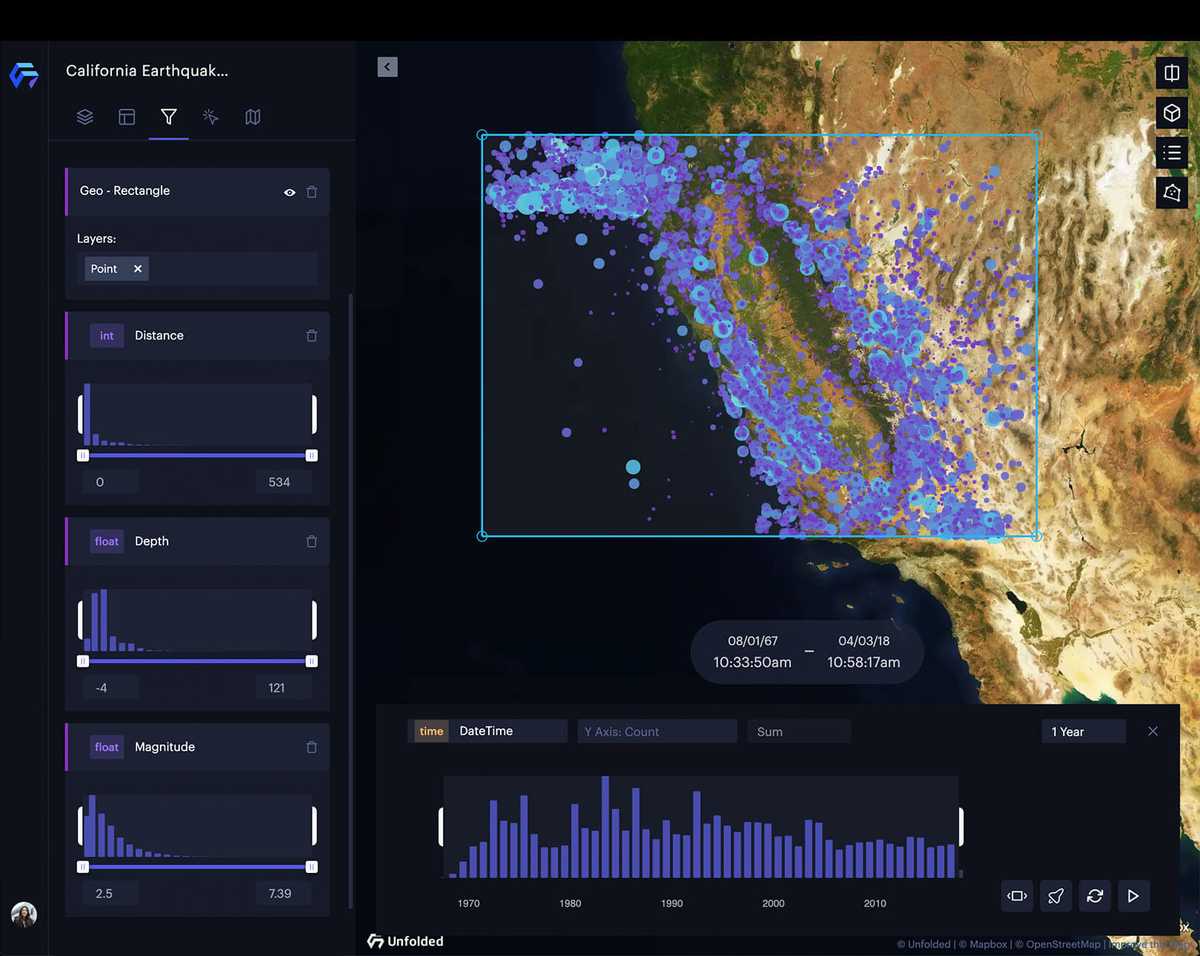
Task: Open the draw on map tool
Action: (x=1172, y=192)
